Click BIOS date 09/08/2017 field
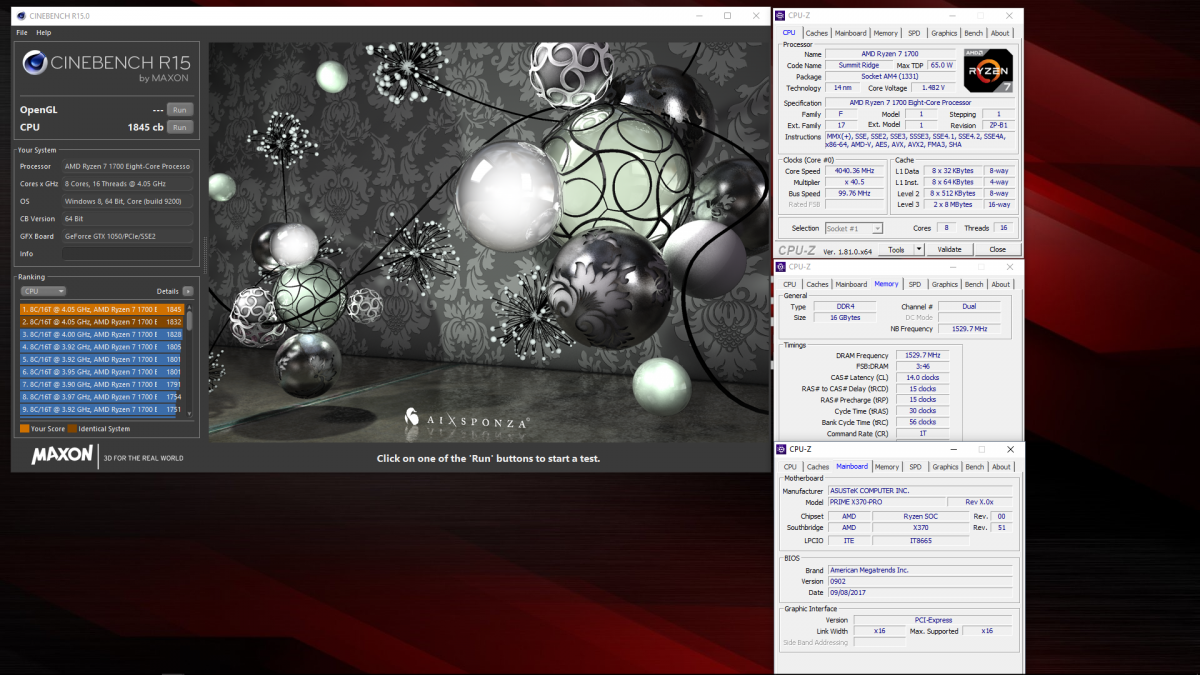1200x675 pixels. click(920, 592)
